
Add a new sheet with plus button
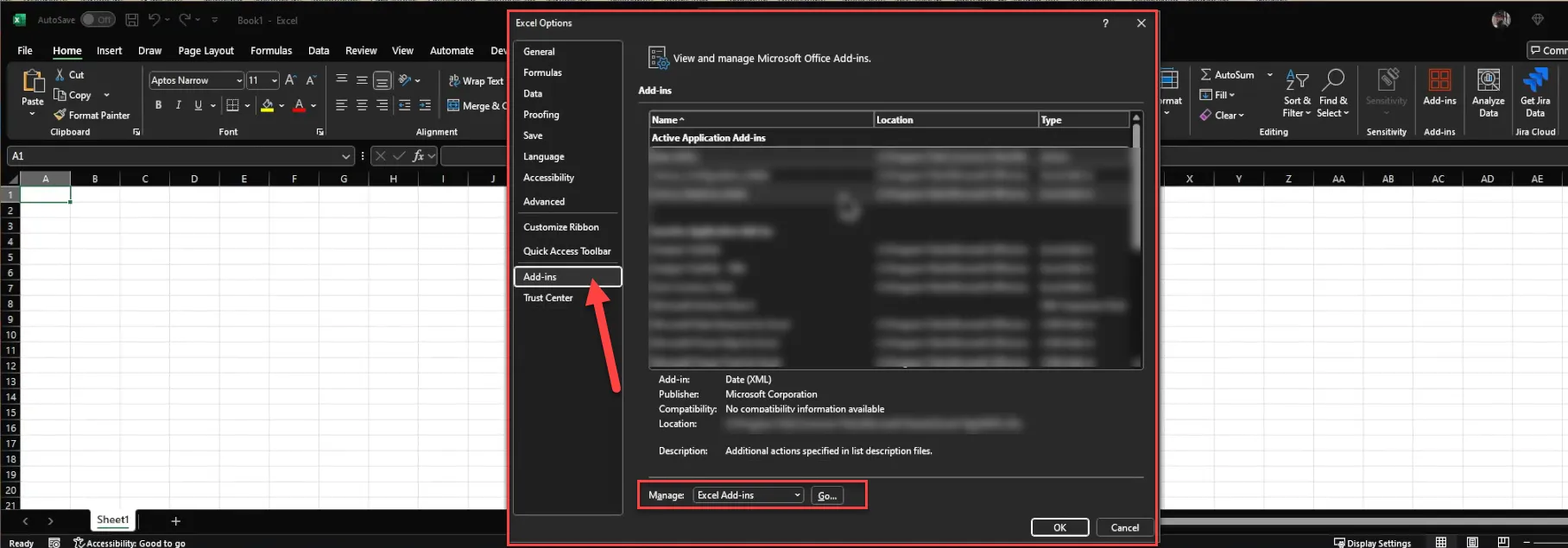pyautogui.click(x=175, y=521)
